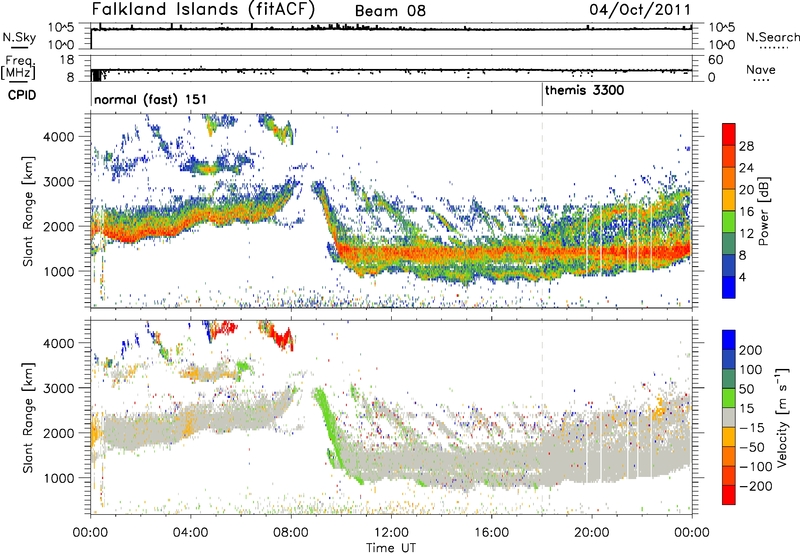Image resolution: width=800 pixels, height=554 pixels.
Task: Click the "-200" tick on Velocity colorbar
Action: pyautogui.click(x=756, y=486)
